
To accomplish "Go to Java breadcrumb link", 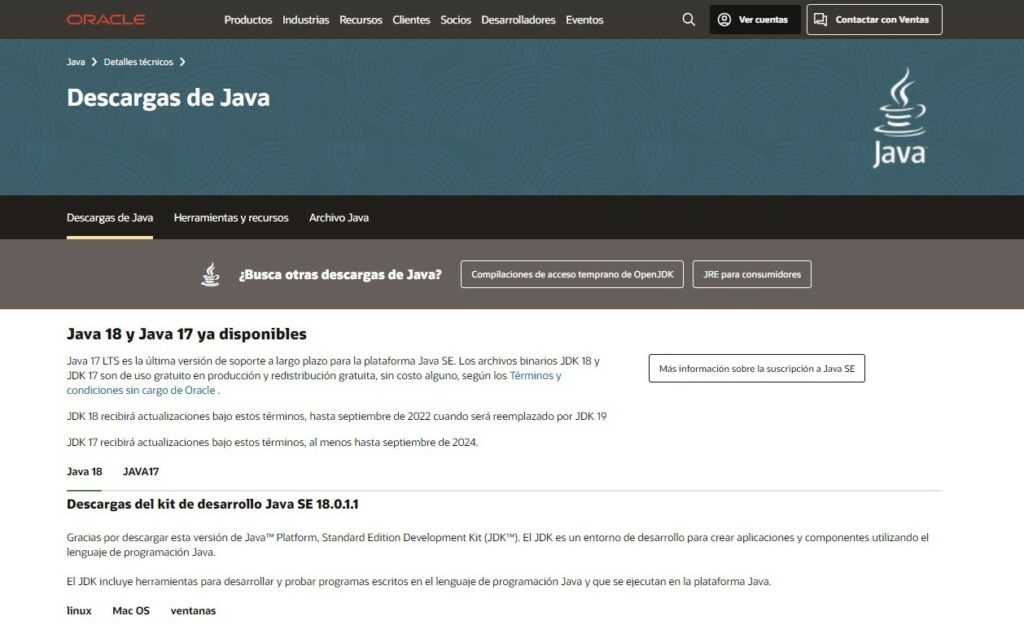I will (x=76, y=62).
